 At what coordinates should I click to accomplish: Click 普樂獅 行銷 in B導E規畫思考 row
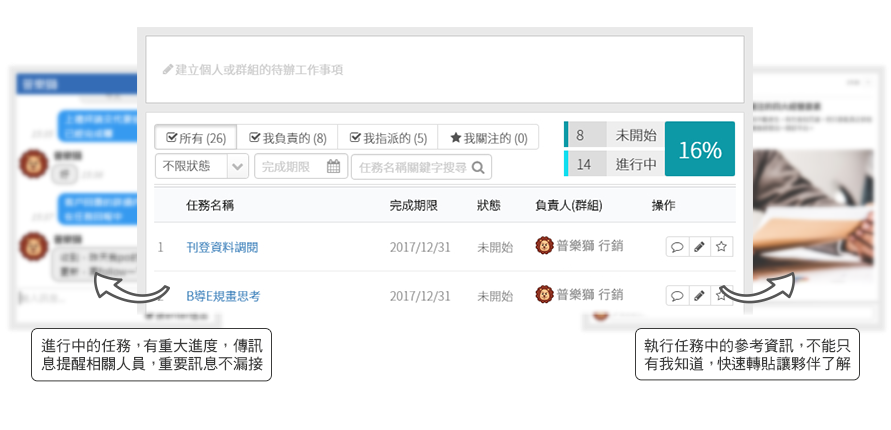point(589,294)
